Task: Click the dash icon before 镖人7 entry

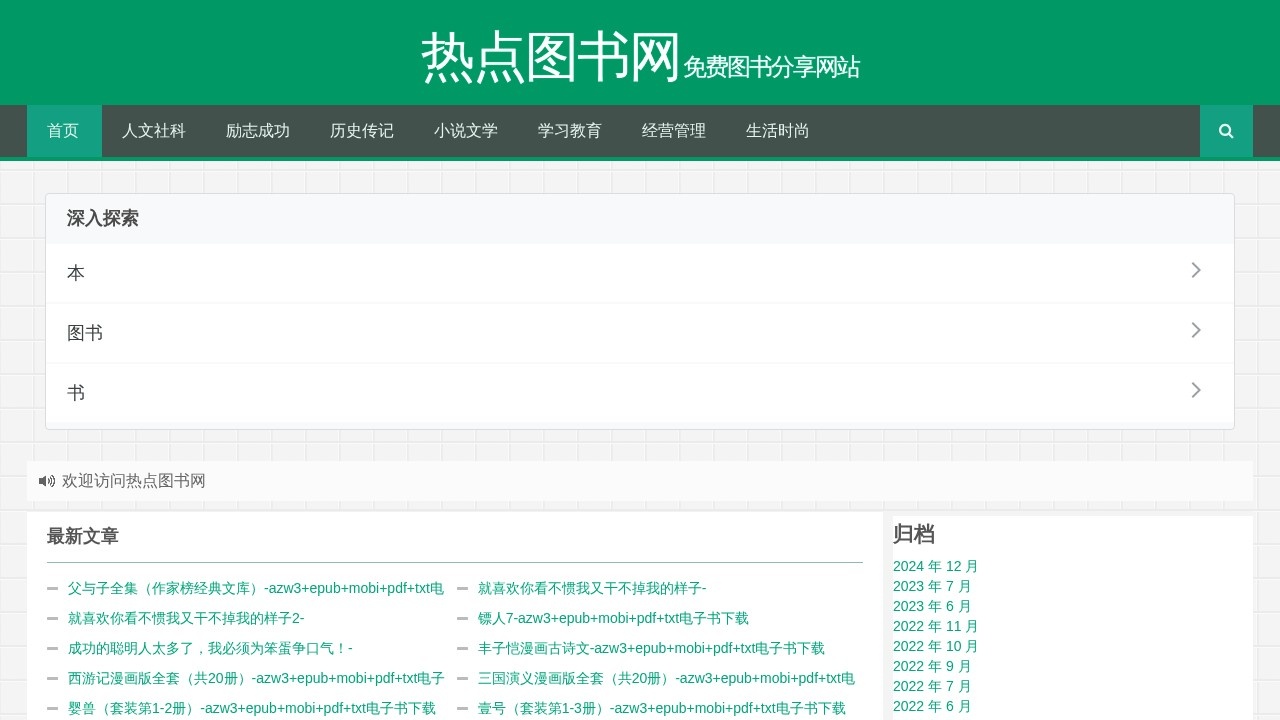Action: pos(461,618)
